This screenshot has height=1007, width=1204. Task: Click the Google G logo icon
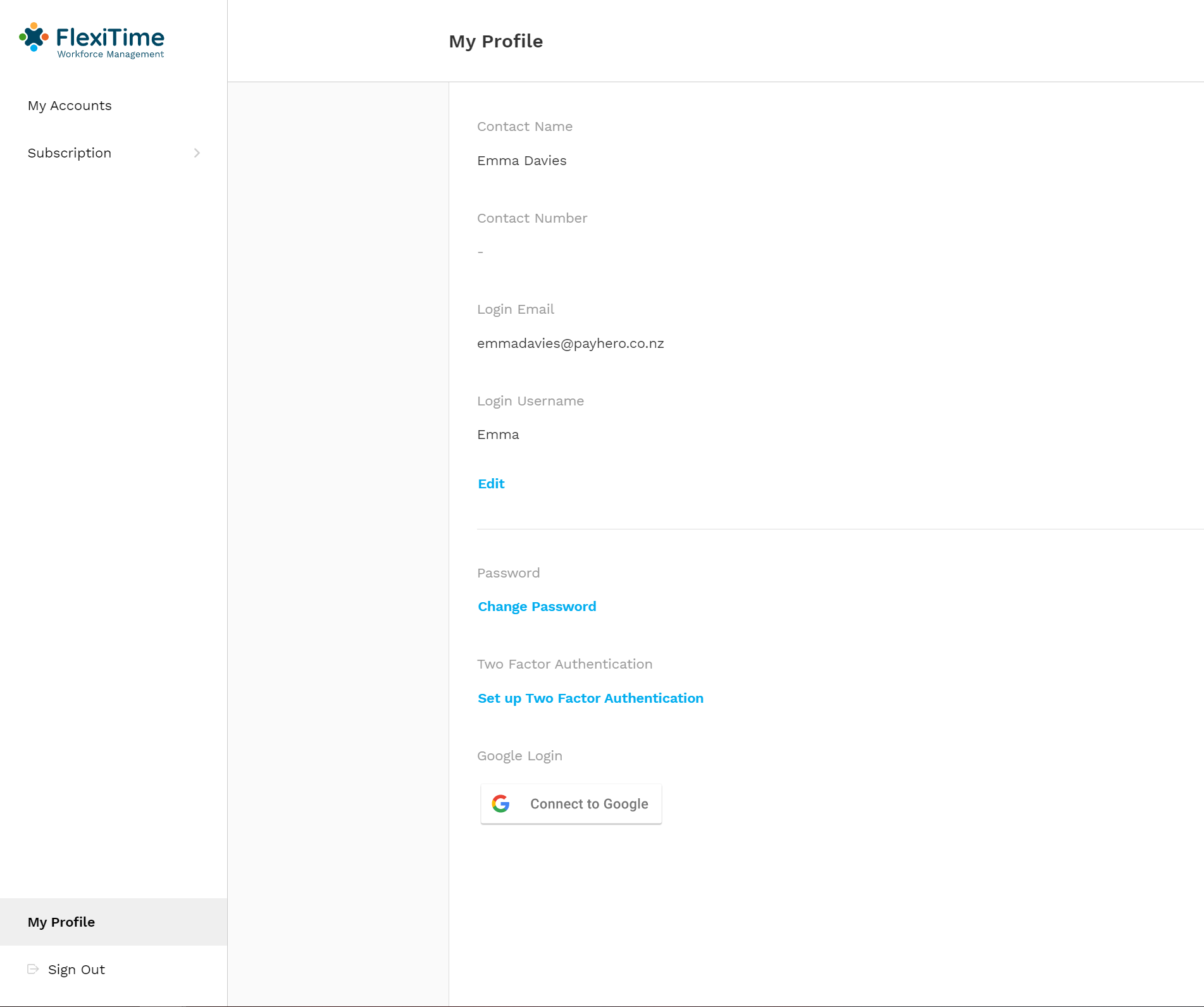point(500,804)
